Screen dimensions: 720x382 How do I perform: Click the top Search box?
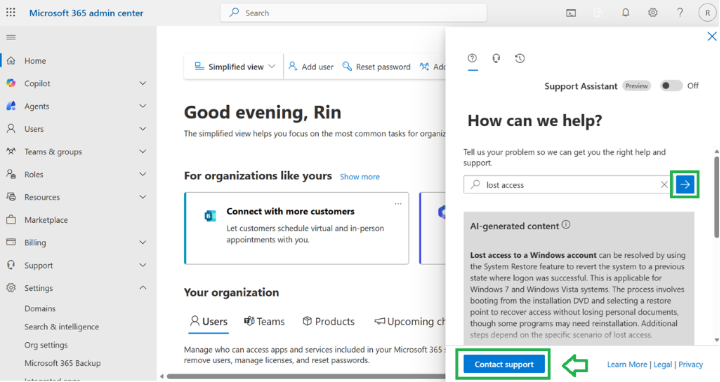click(x=354, y=13)
